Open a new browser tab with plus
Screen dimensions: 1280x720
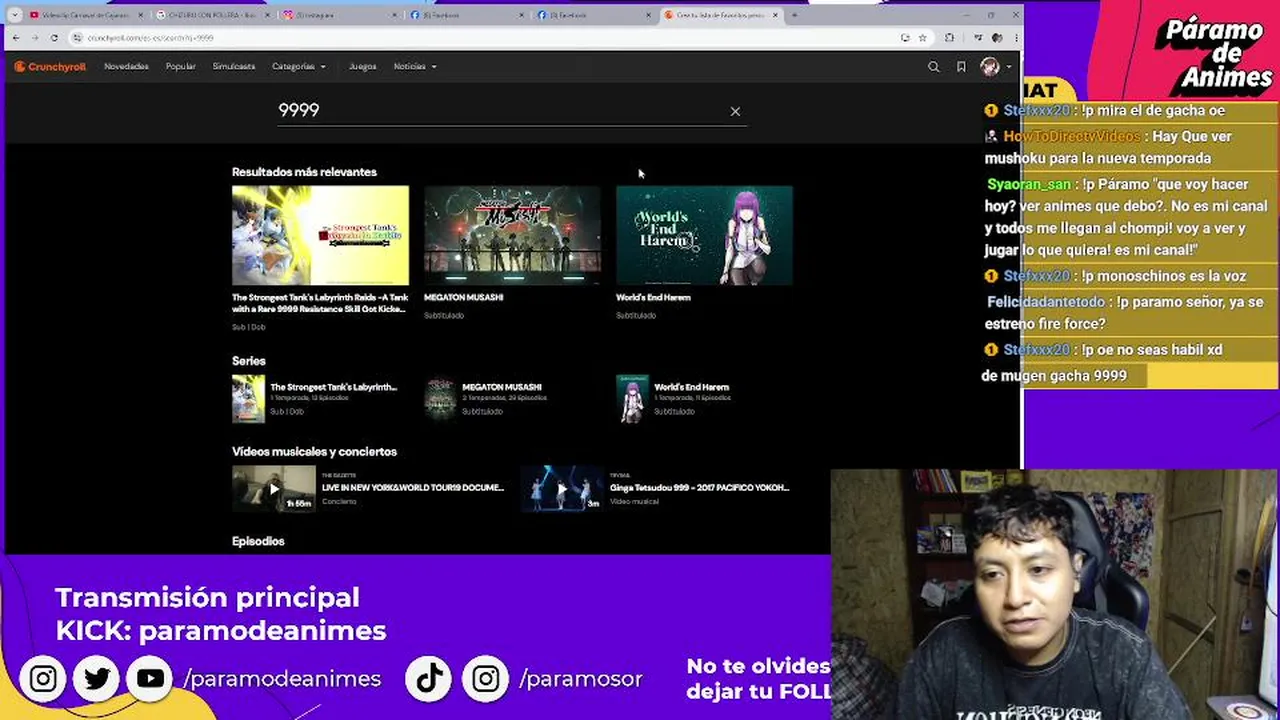click(x=795, y=15)
